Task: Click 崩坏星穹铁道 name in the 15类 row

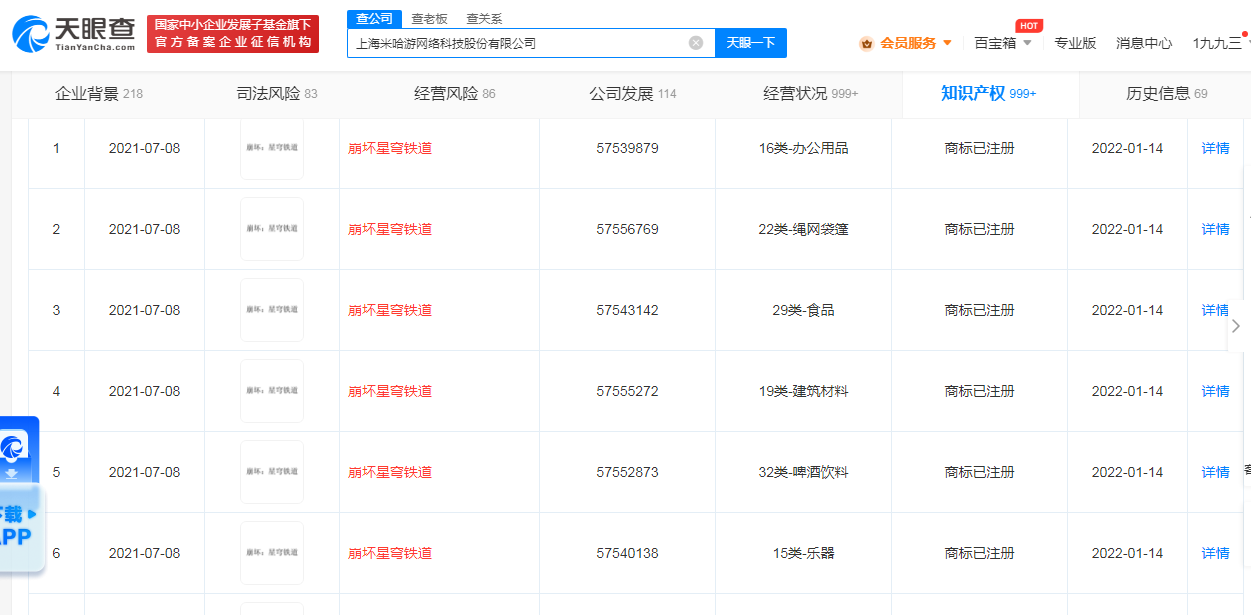Action: tap(390, 553)
